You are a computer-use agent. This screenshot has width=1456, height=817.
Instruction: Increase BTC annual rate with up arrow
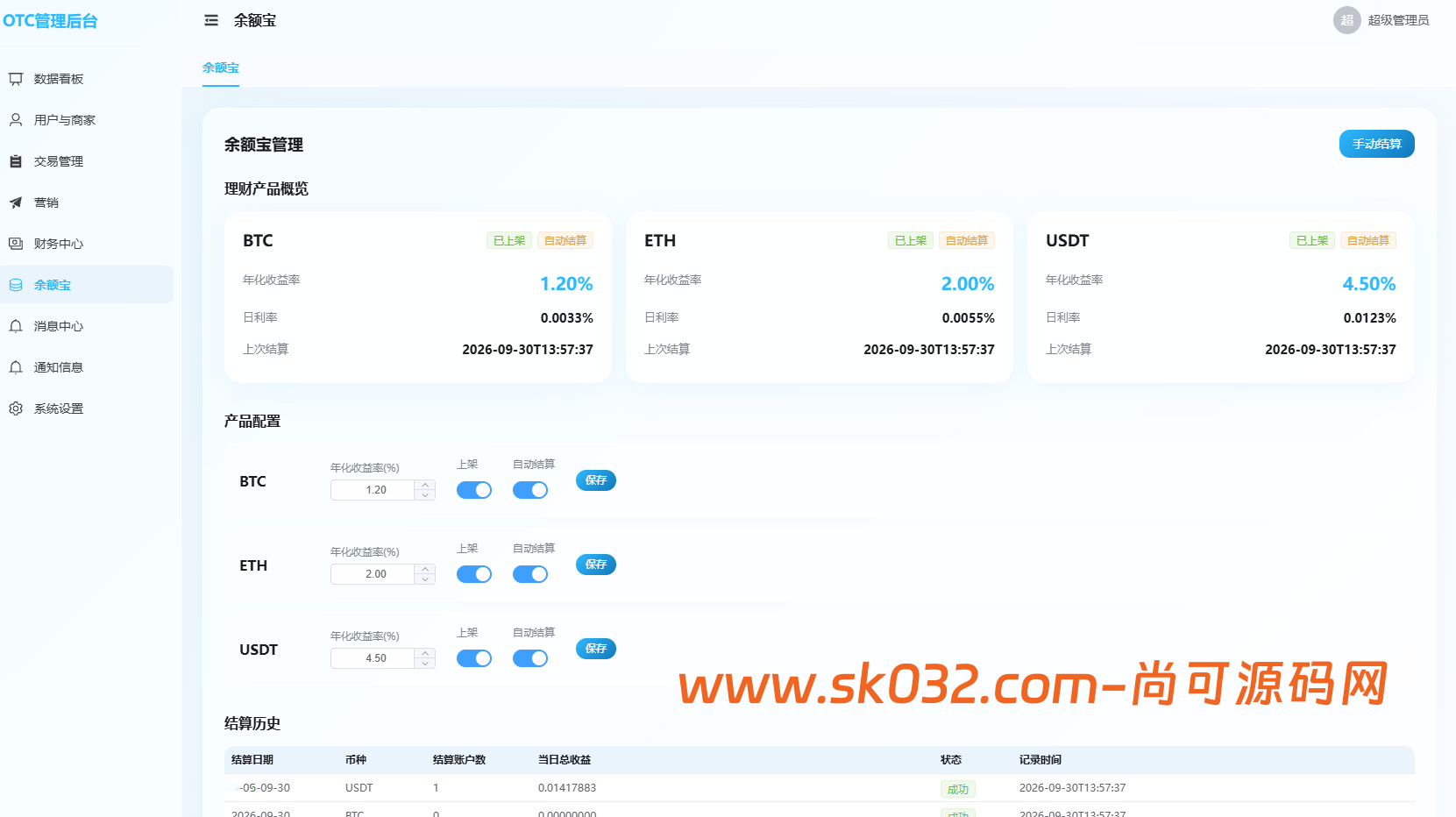pyautogui.click(x=425, y=485)
